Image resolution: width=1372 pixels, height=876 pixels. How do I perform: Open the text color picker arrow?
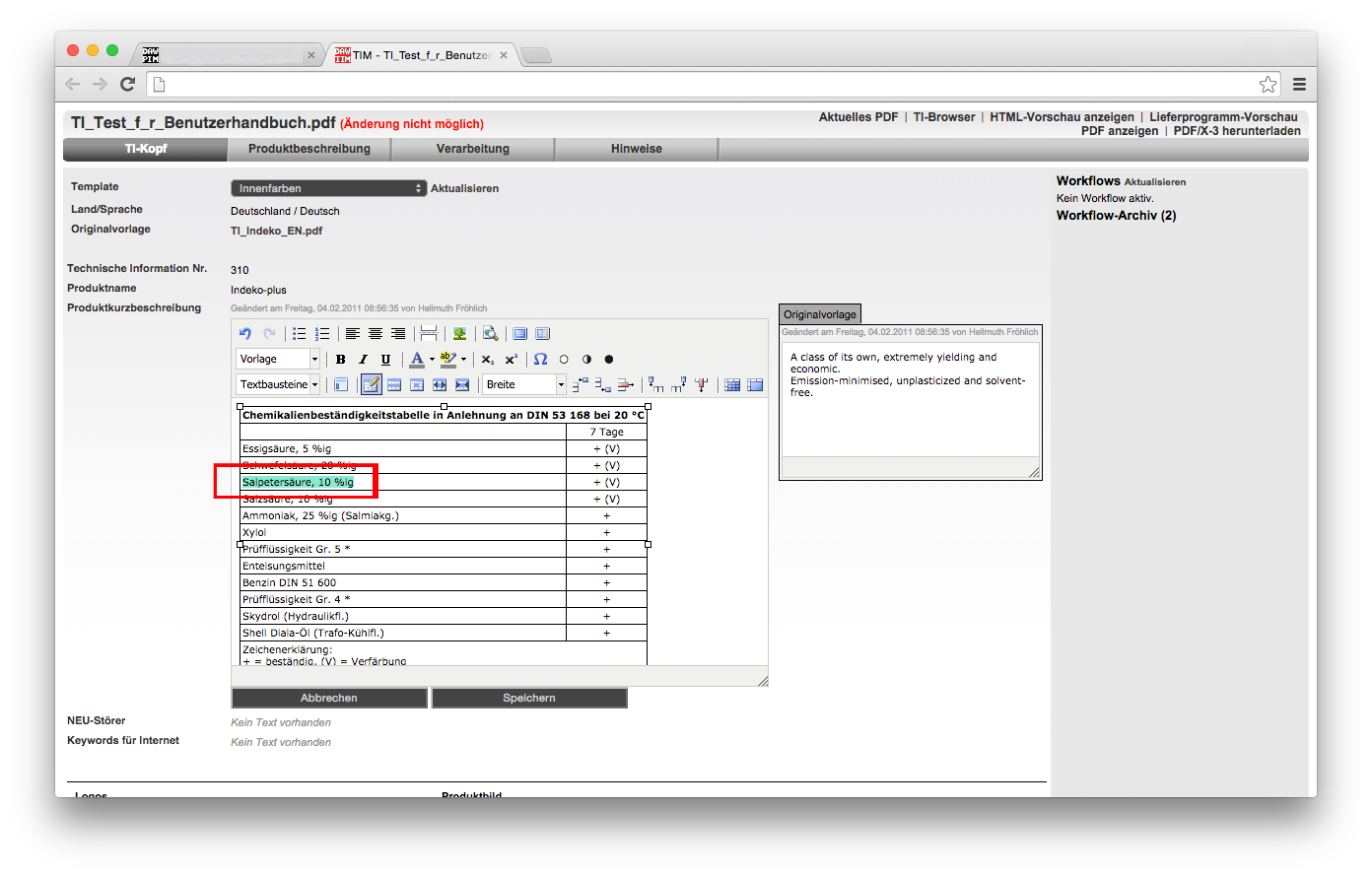point(432,360)
